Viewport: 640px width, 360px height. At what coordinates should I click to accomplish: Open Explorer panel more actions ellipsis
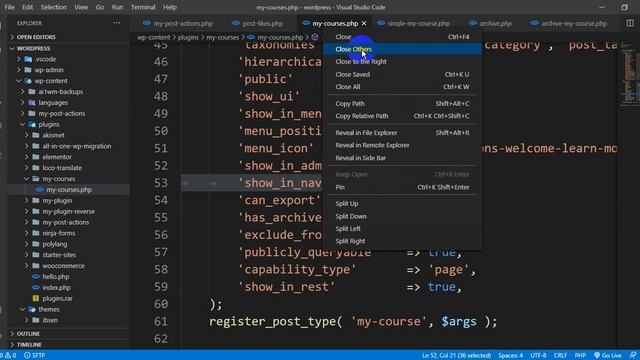click(117, 23)
